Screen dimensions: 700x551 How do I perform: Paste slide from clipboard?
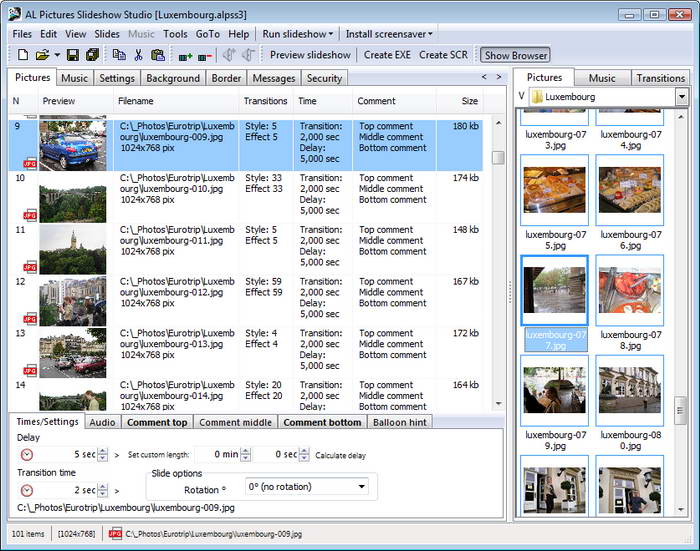(x=158, y=55)
